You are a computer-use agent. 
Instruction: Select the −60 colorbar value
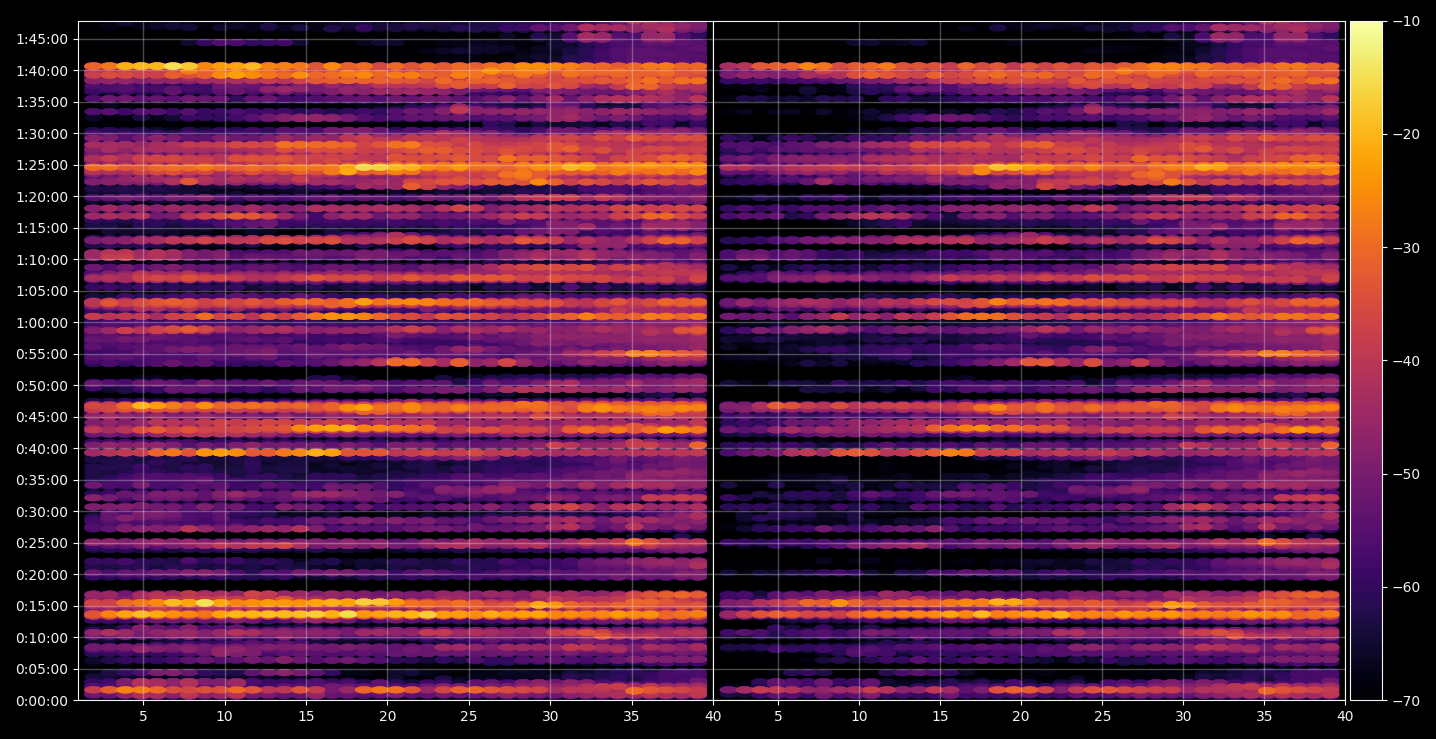1406,587
